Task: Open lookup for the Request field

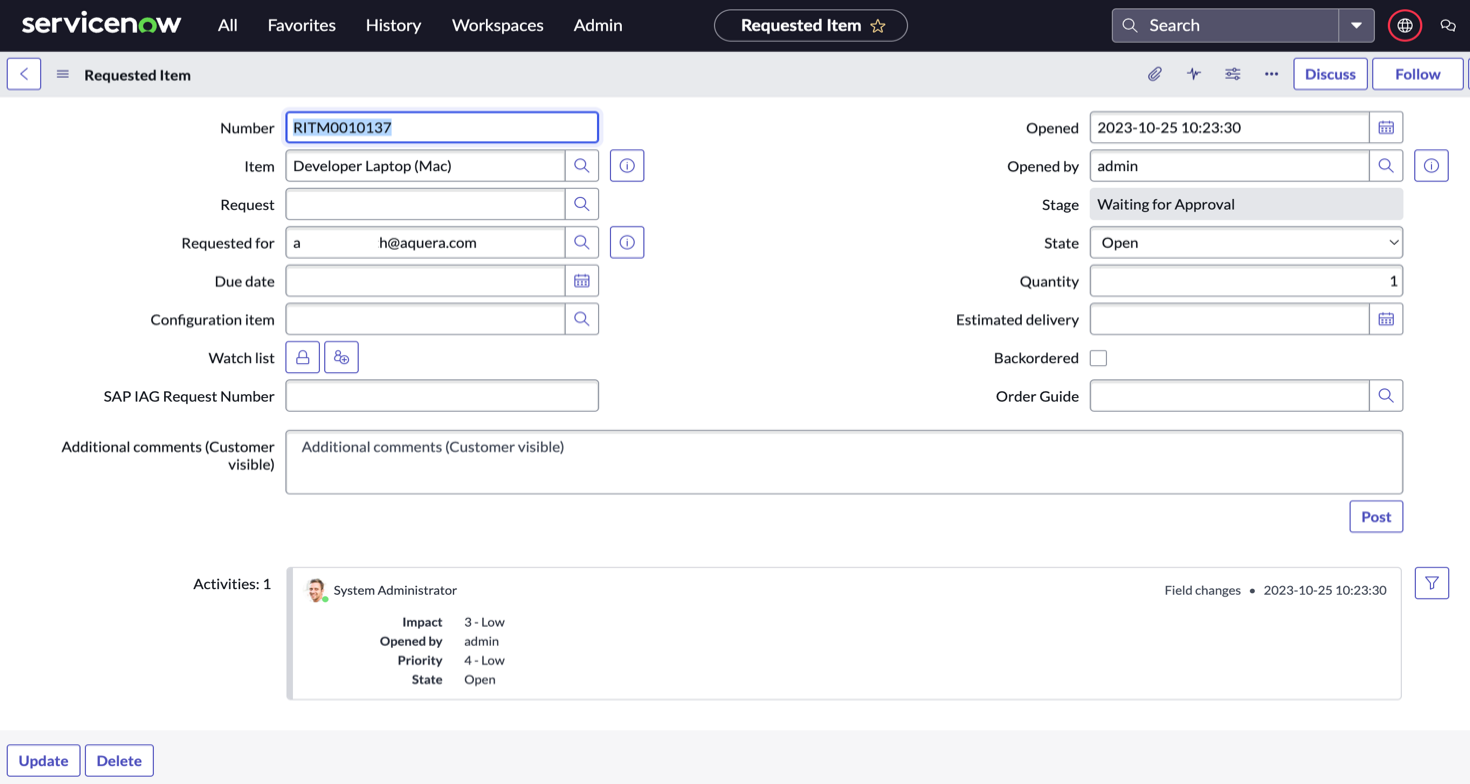Action: click(582, 204)
